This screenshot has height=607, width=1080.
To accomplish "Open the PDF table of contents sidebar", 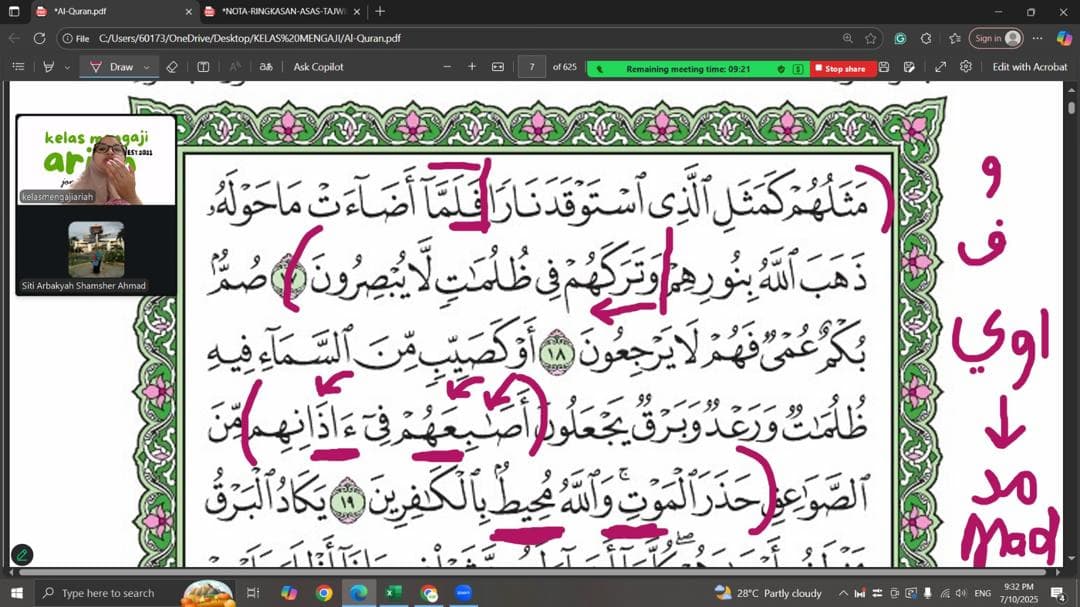I will (19, 67).
